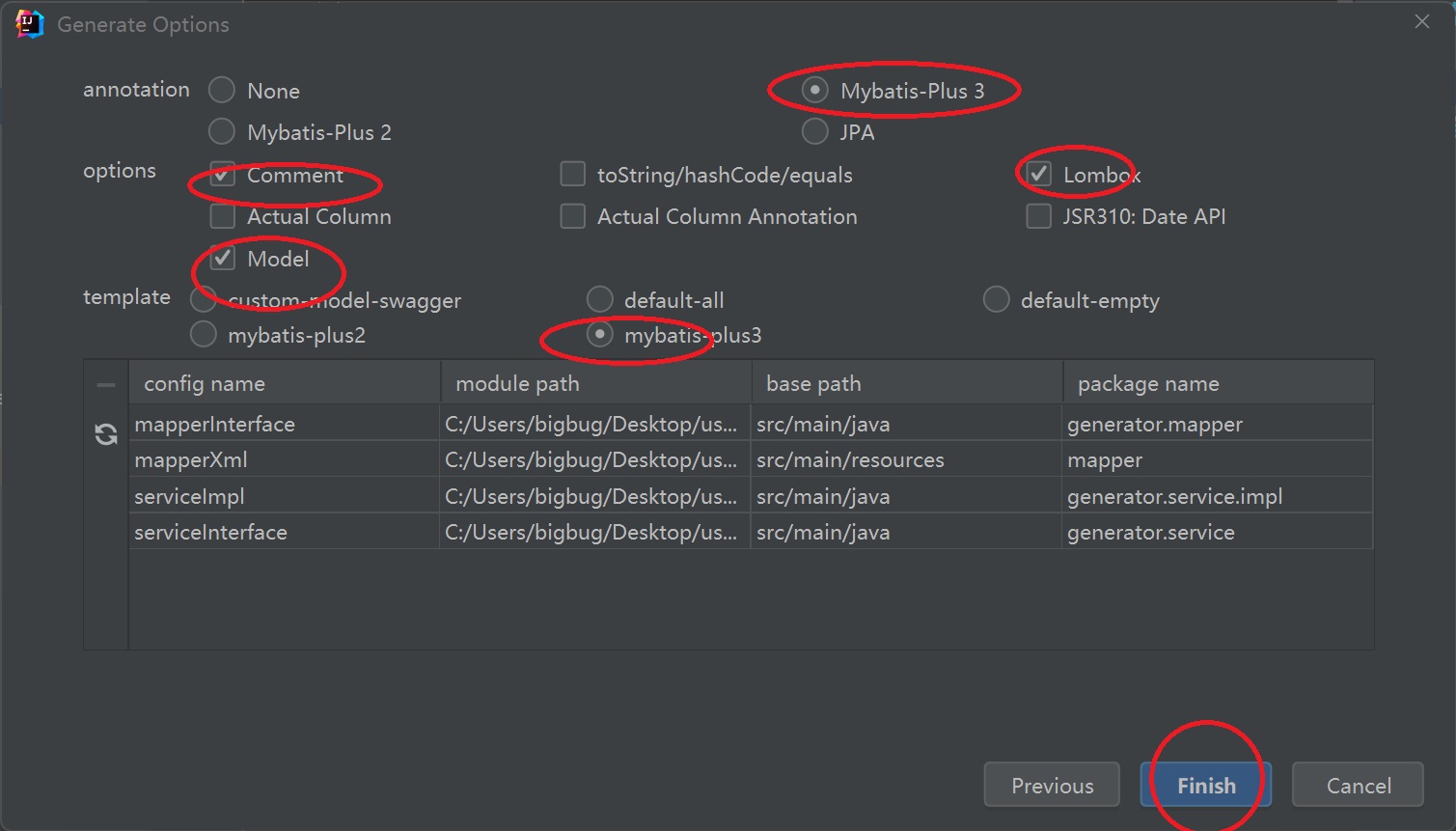This screenshot has height=831, width=1456.
Task: Enable Actual Column Annotation checkbox
Action: tap(573, 216)
